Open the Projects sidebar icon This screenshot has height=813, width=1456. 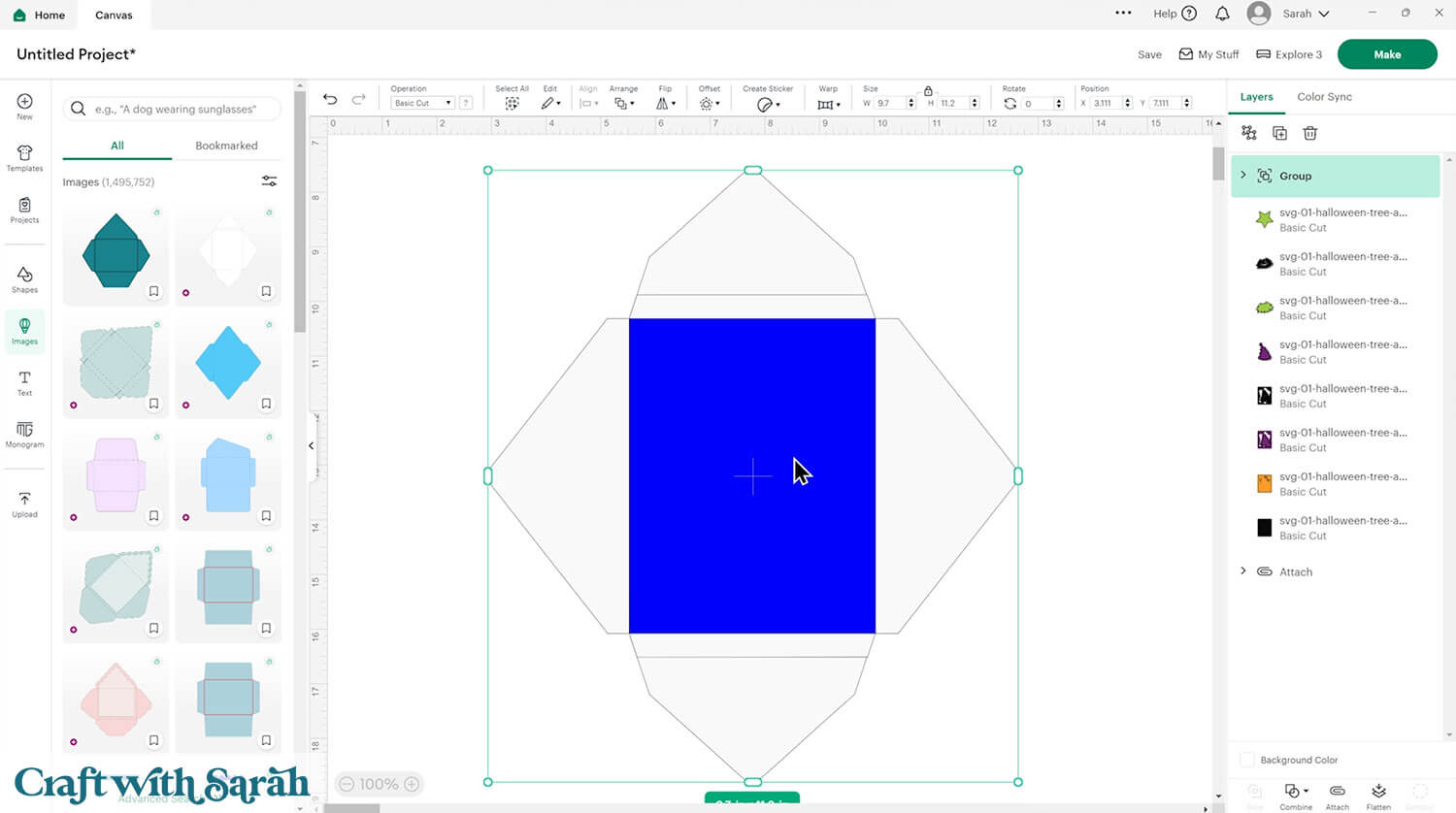24,210
